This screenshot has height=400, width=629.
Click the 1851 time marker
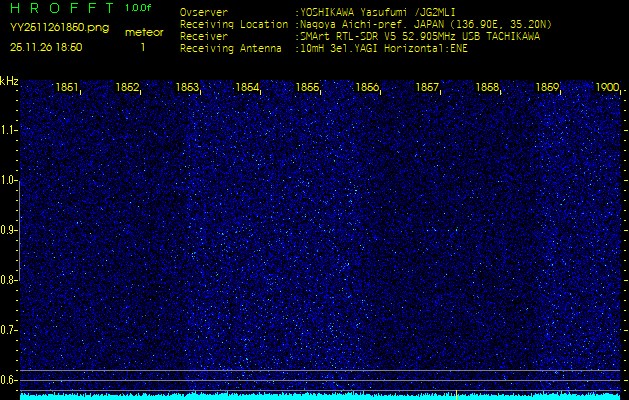pos(67,88)
